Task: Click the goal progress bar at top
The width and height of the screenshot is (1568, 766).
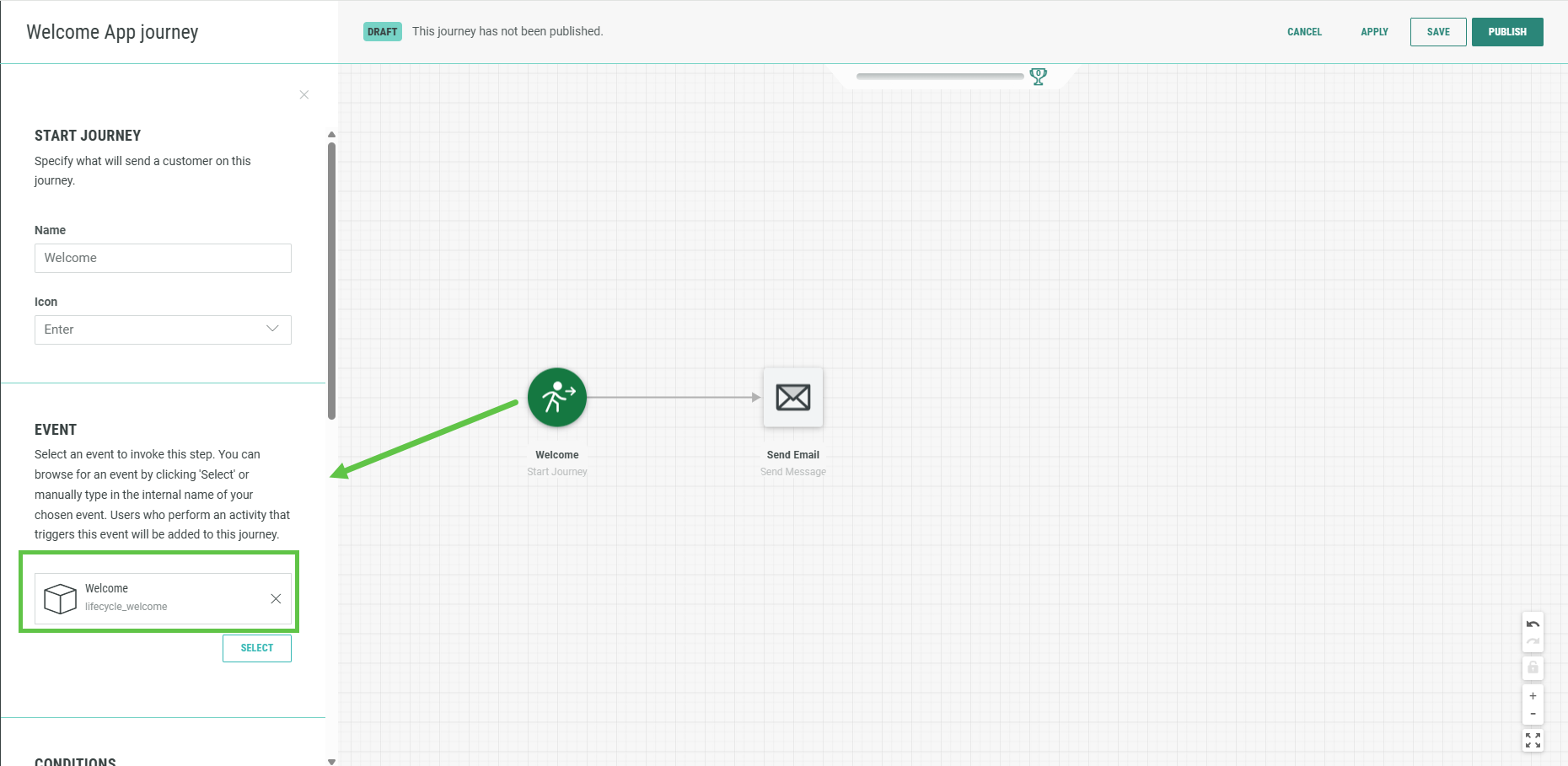Action: 939,77
